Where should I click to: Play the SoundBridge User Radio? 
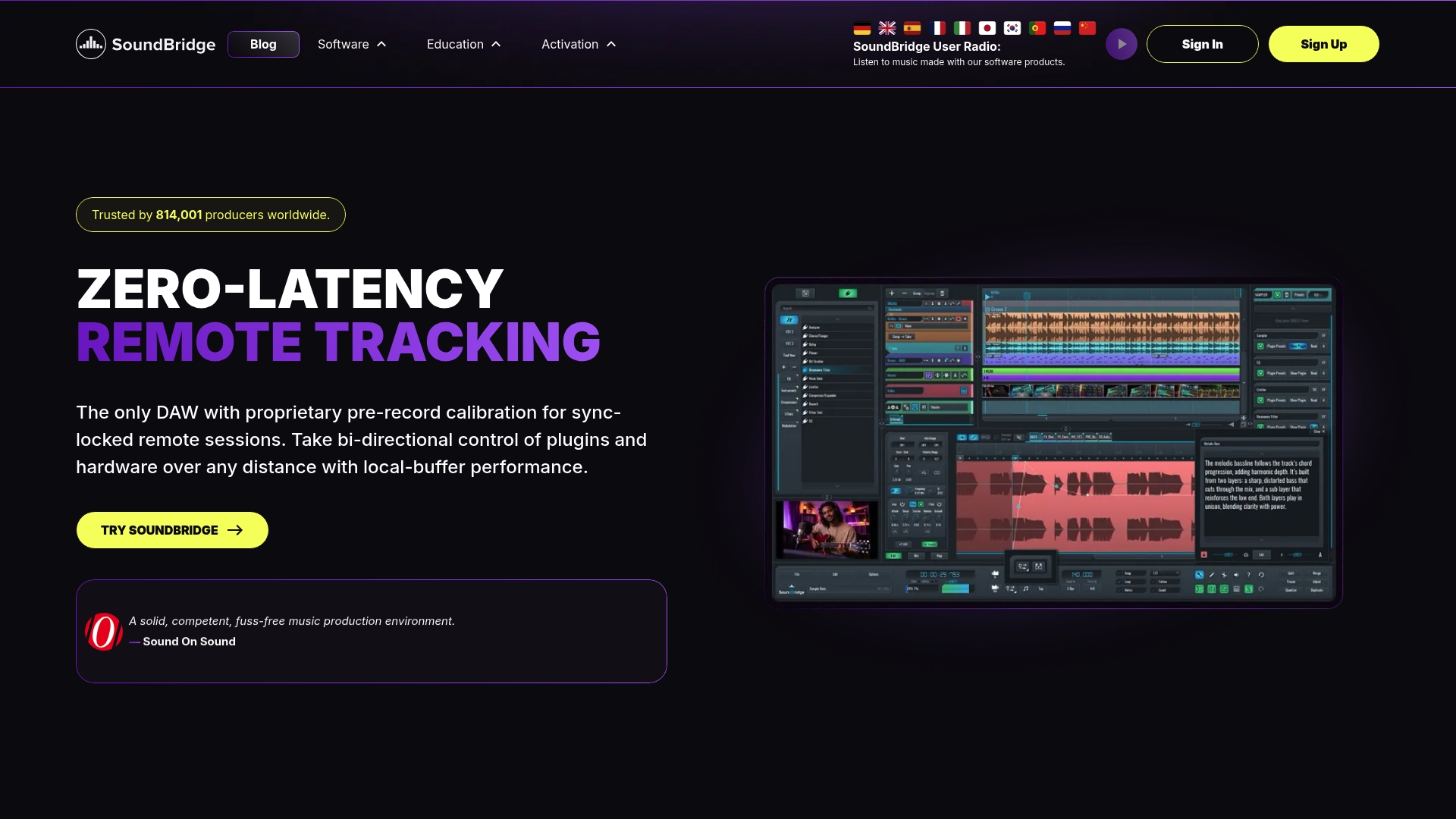tap(1121, 44)
